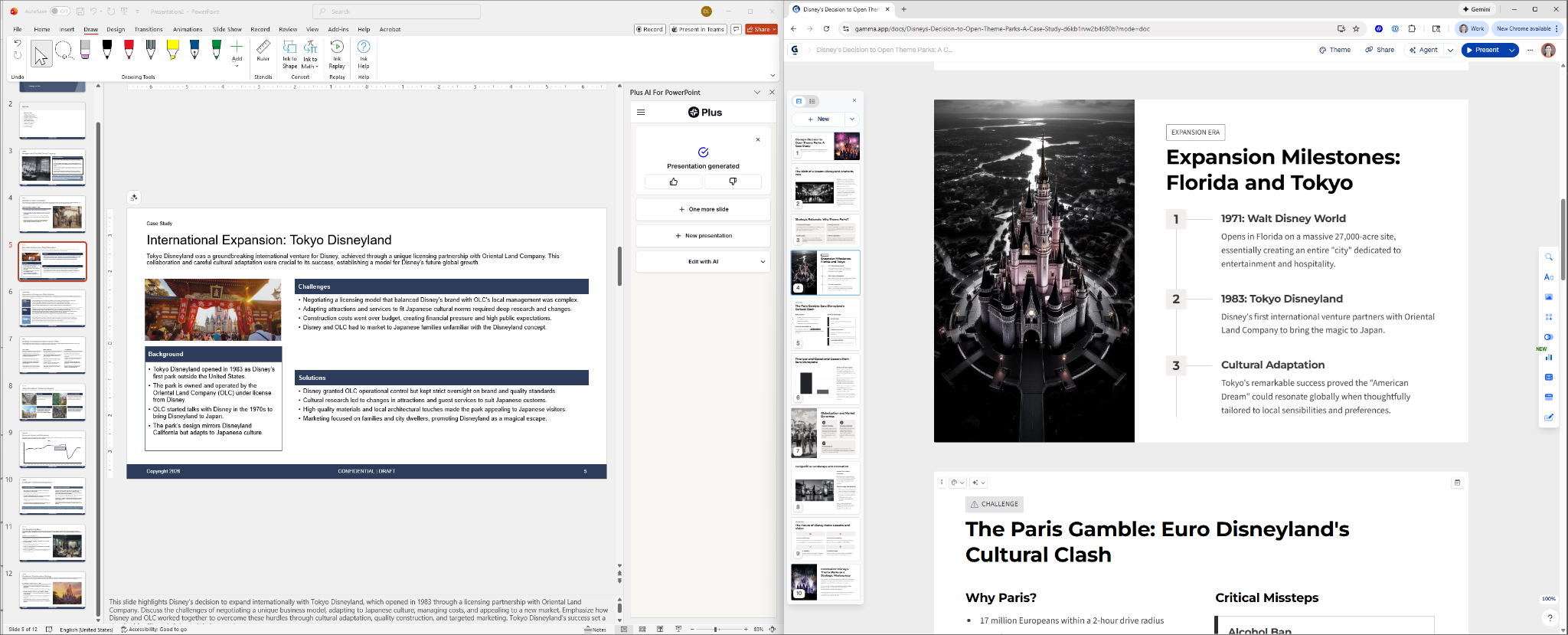Click Ink to Shape converter
The image size is (1568, 635).
[x=289, y=53]
